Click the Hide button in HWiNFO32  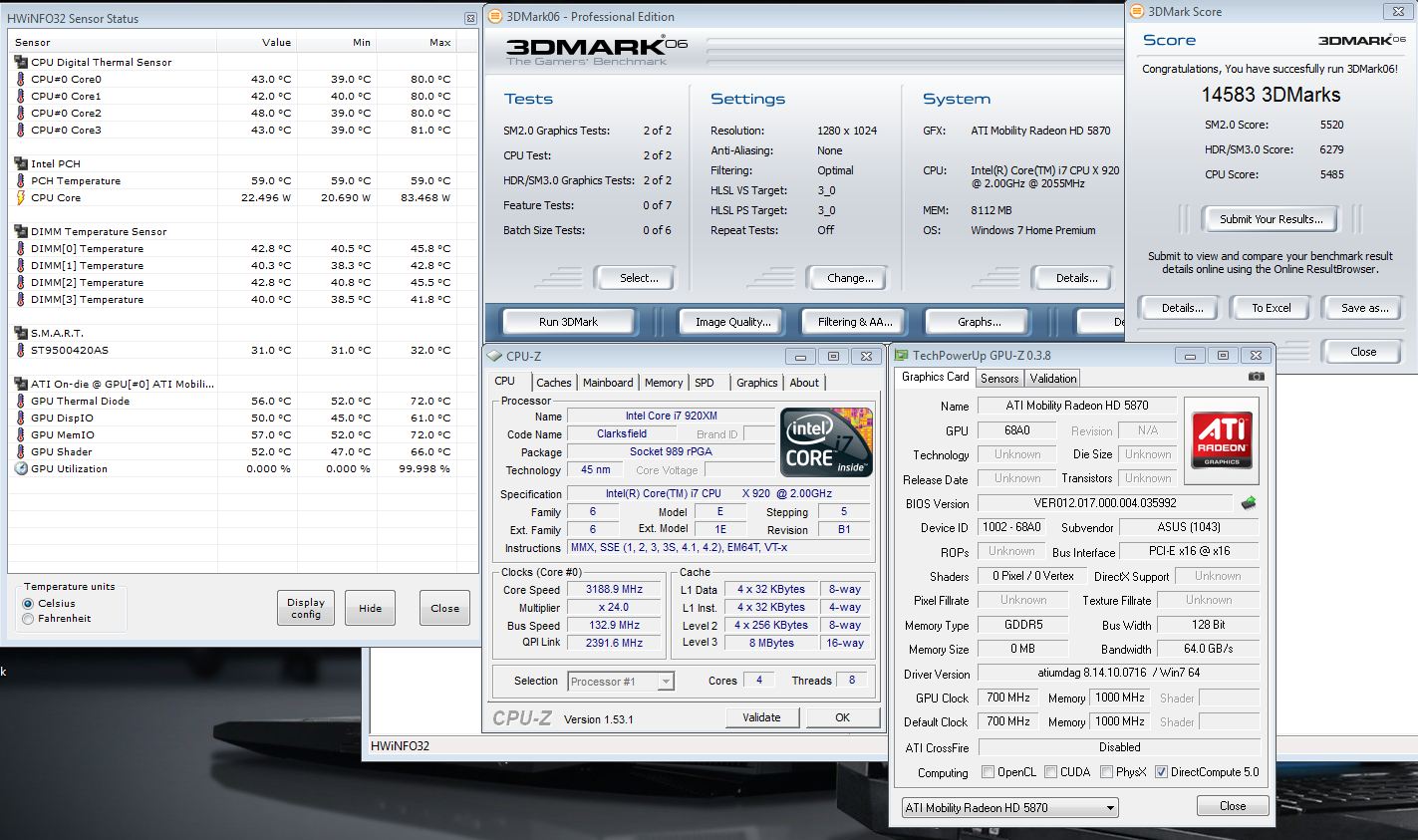point(371,608)
